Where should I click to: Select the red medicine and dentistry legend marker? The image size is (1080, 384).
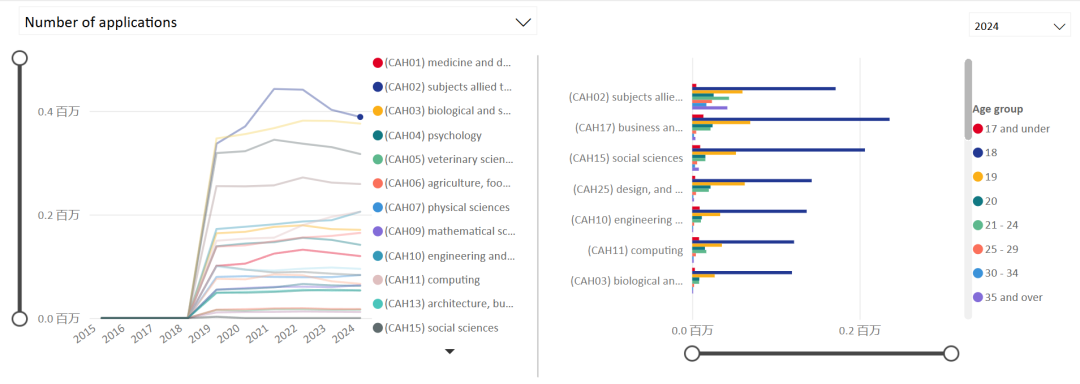click(377, 63)
